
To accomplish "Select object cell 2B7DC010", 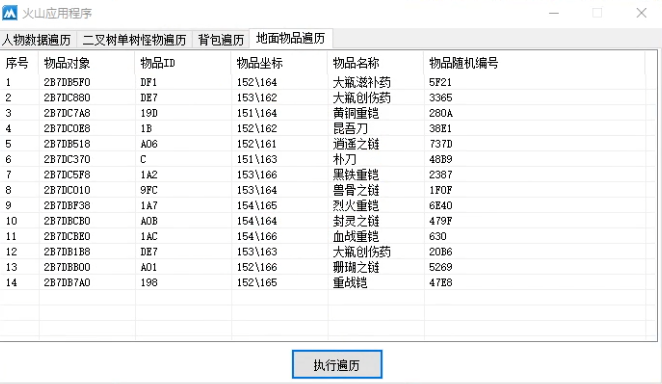I will tap(67, 190).
